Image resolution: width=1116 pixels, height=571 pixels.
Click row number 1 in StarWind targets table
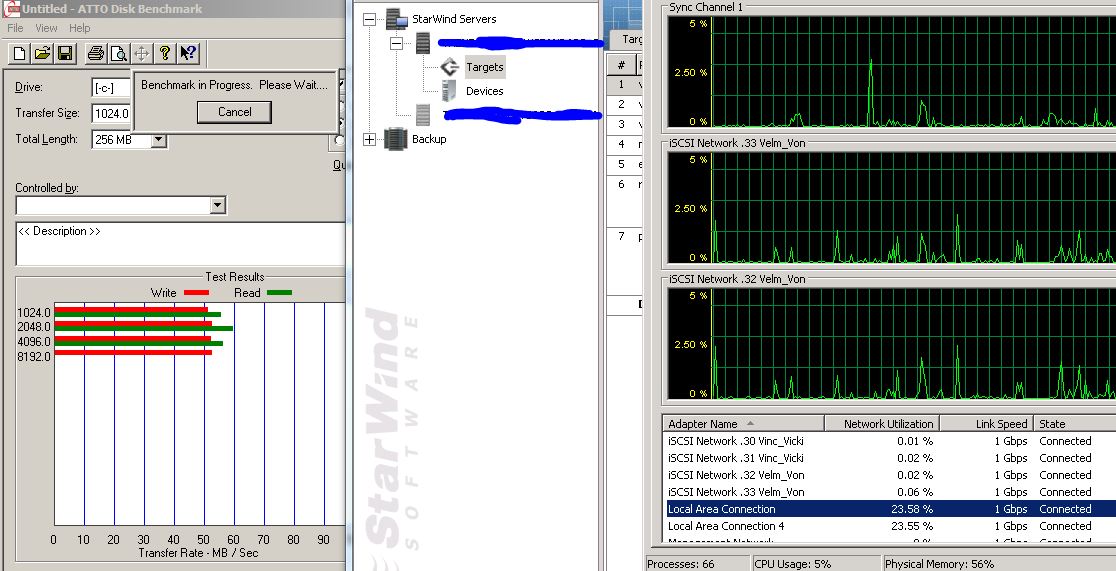621,85
